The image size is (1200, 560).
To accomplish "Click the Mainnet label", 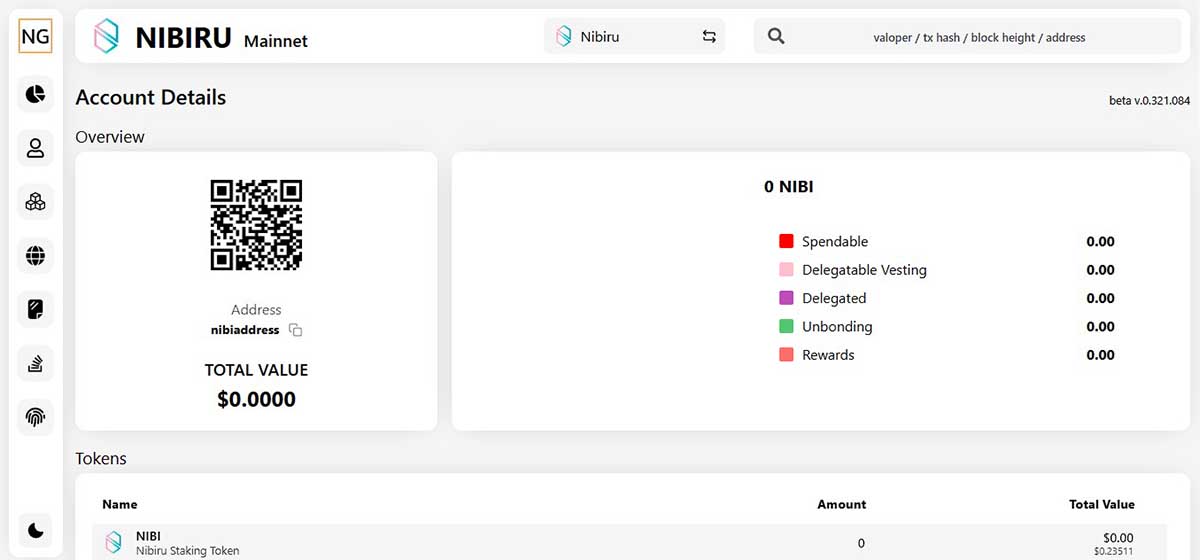I will (276, 41).
